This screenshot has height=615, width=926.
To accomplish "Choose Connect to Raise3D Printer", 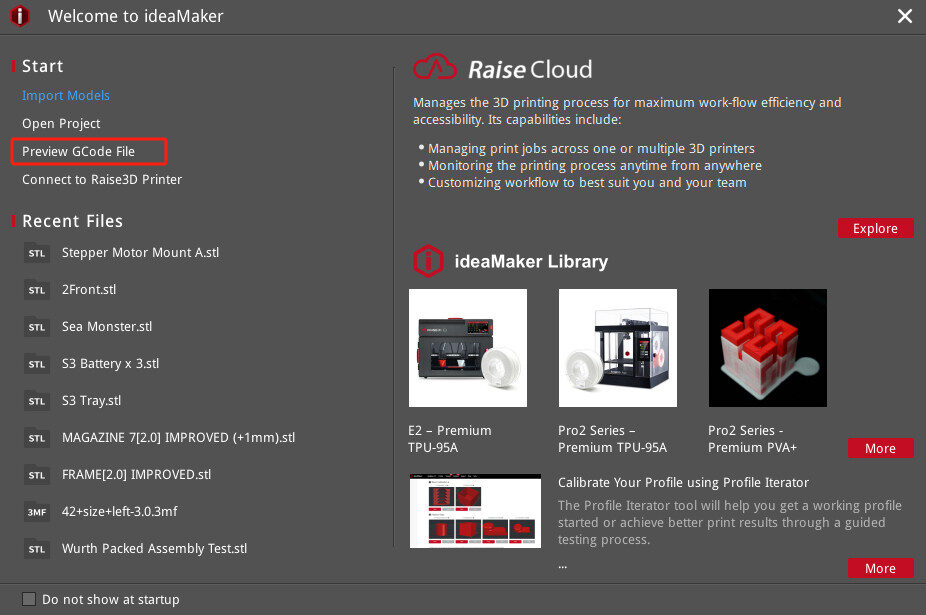I will click(x=102, y=180).
